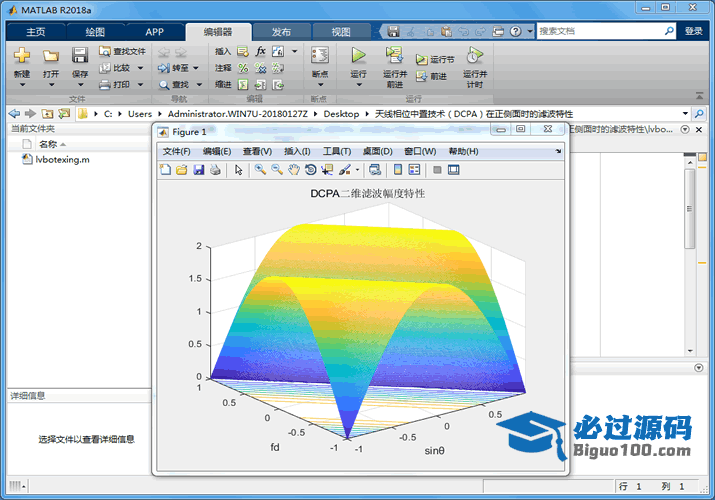Click the Comment percent icon
The image size is (715, 500).
243,68
